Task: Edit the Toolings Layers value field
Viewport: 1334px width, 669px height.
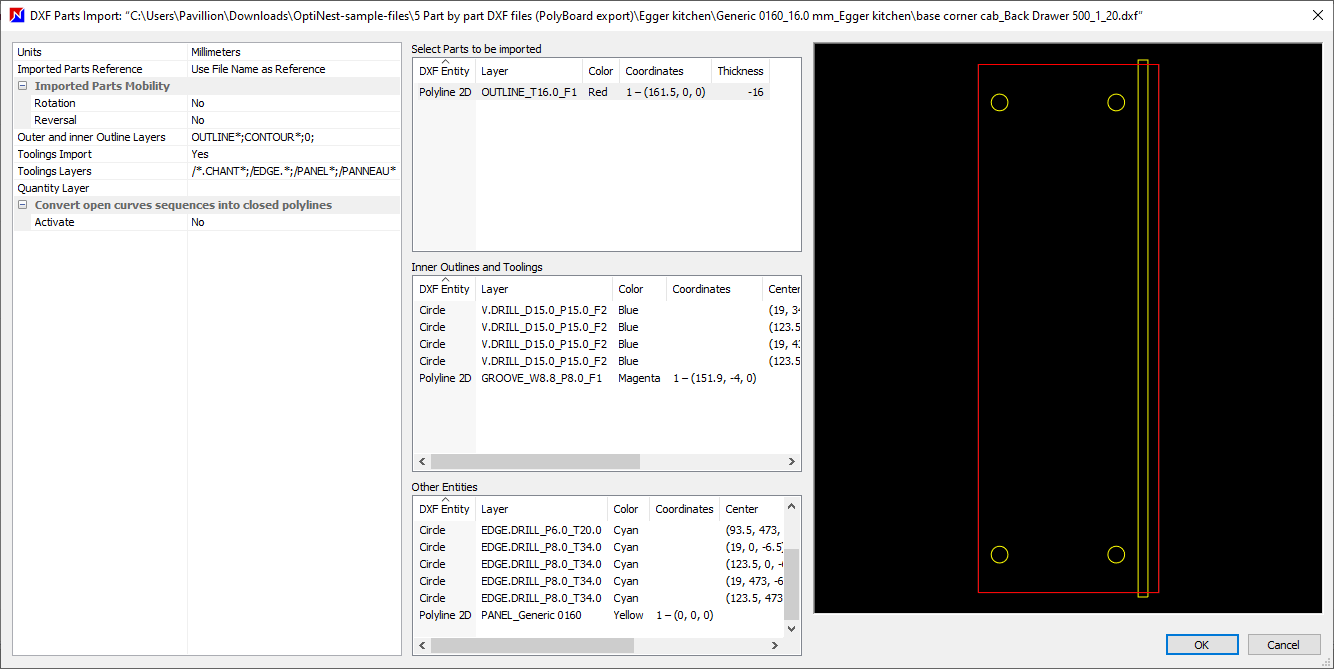Action: click(x=294, y=171)
